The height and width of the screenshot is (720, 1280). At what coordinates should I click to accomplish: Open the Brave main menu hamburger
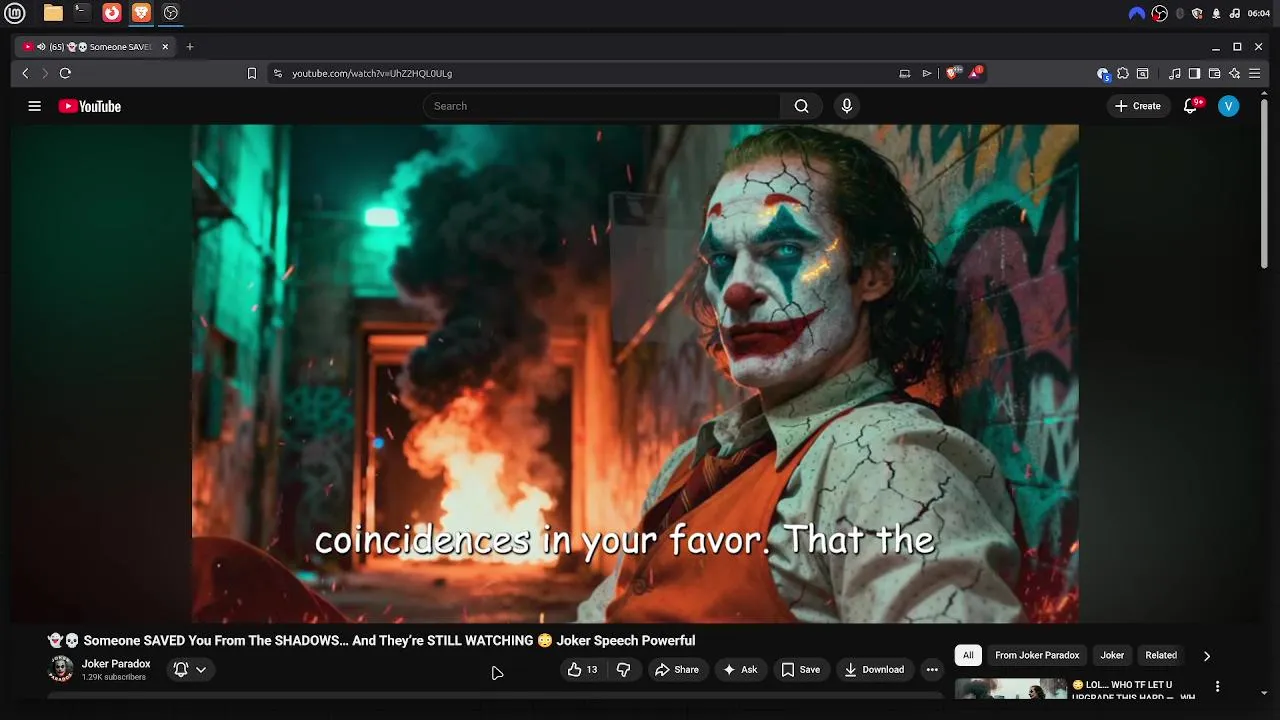(x=1254, y=73)
